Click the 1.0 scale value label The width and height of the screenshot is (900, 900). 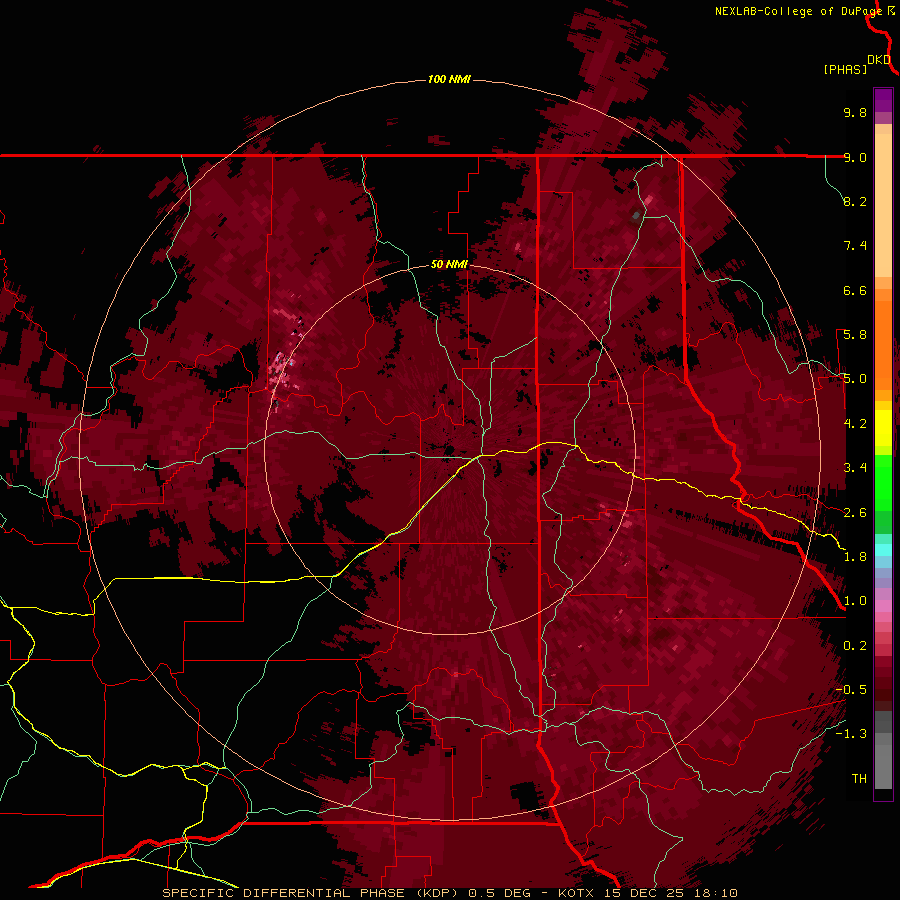(855, 601)
